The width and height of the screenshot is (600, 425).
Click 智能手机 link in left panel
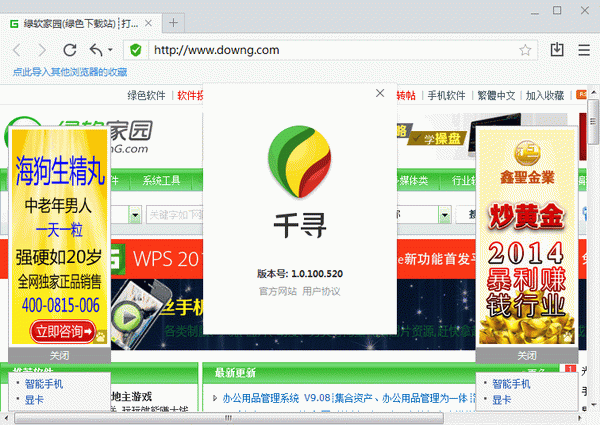pyautogui.click(x=44, y=384)
